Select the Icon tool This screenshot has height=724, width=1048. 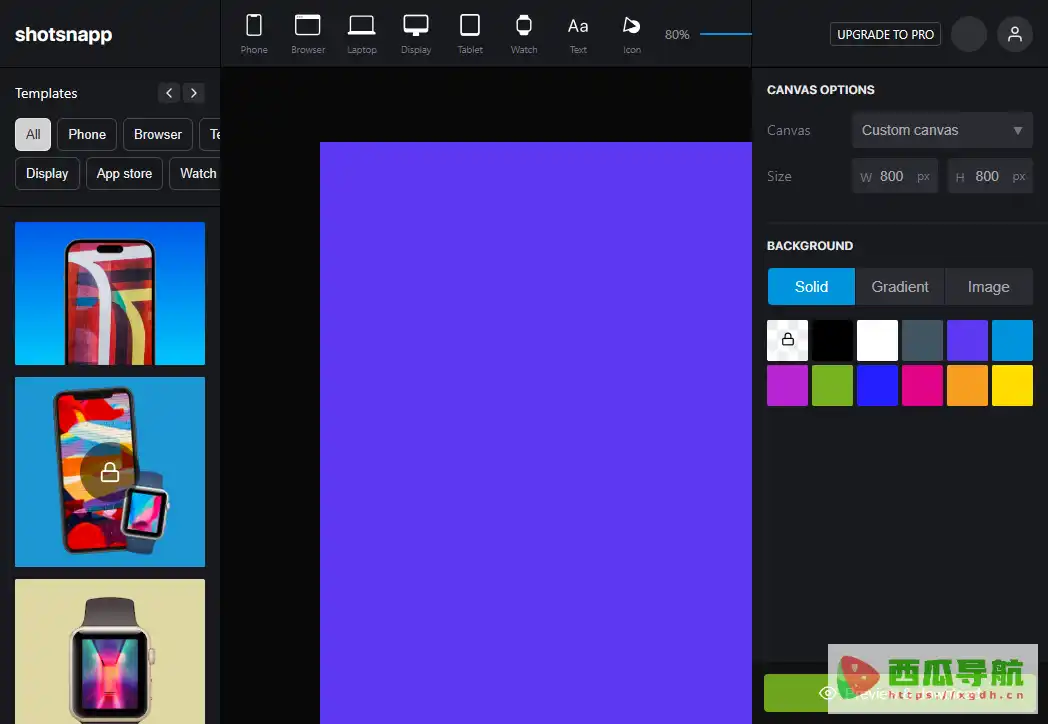coord(632,34)
